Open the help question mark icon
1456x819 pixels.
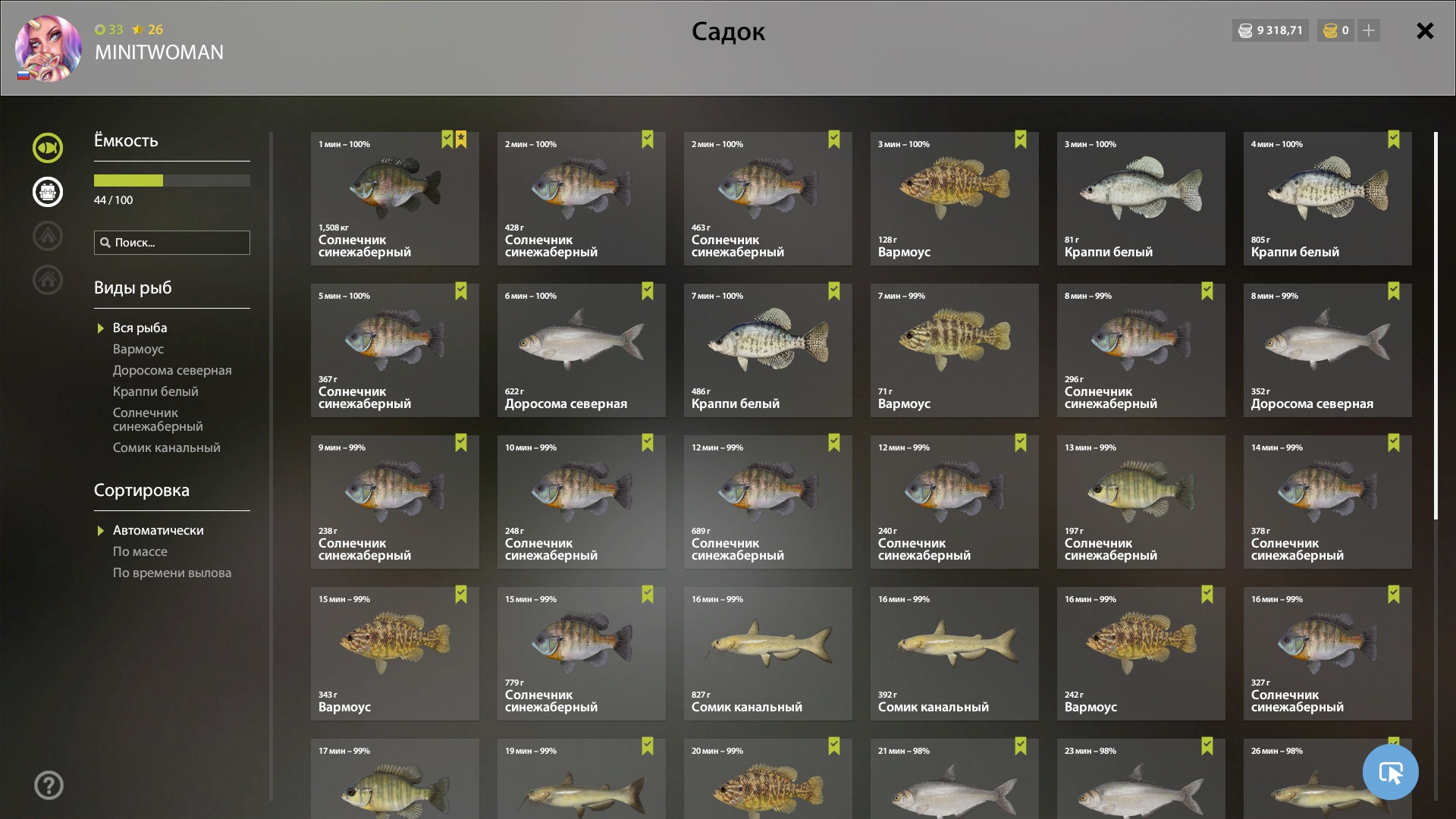click(49, 786)
